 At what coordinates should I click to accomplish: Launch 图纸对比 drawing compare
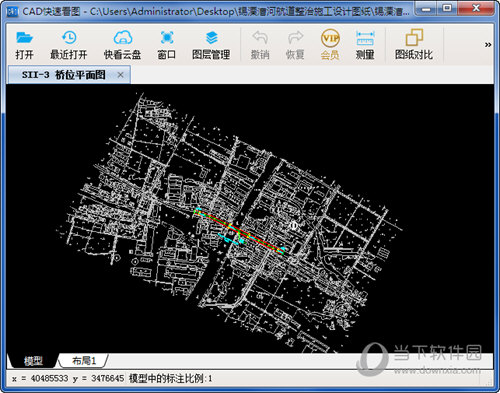(x=414, y=45)
